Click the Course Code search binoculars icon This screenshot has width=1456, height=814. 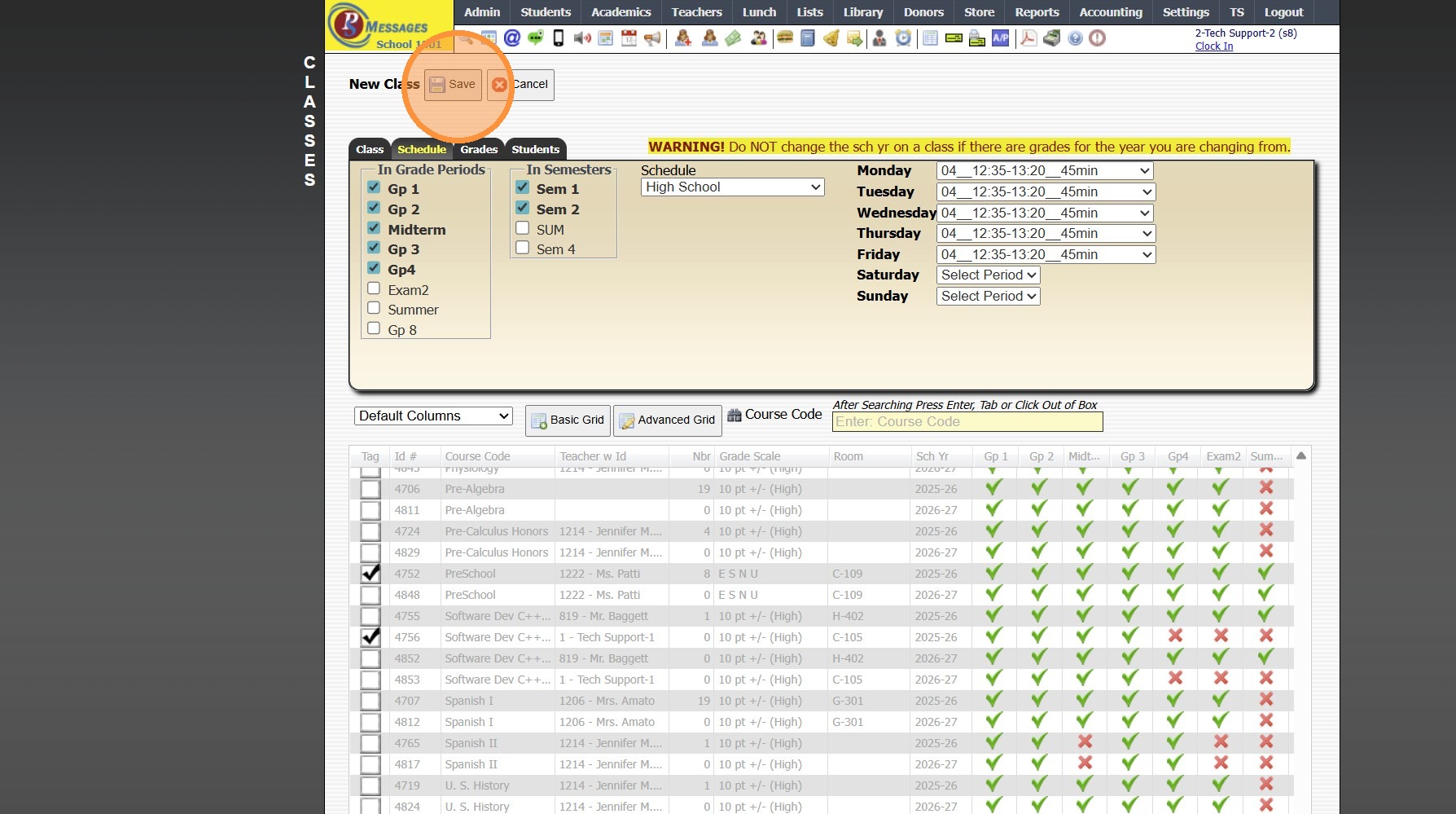click(735, 415)
